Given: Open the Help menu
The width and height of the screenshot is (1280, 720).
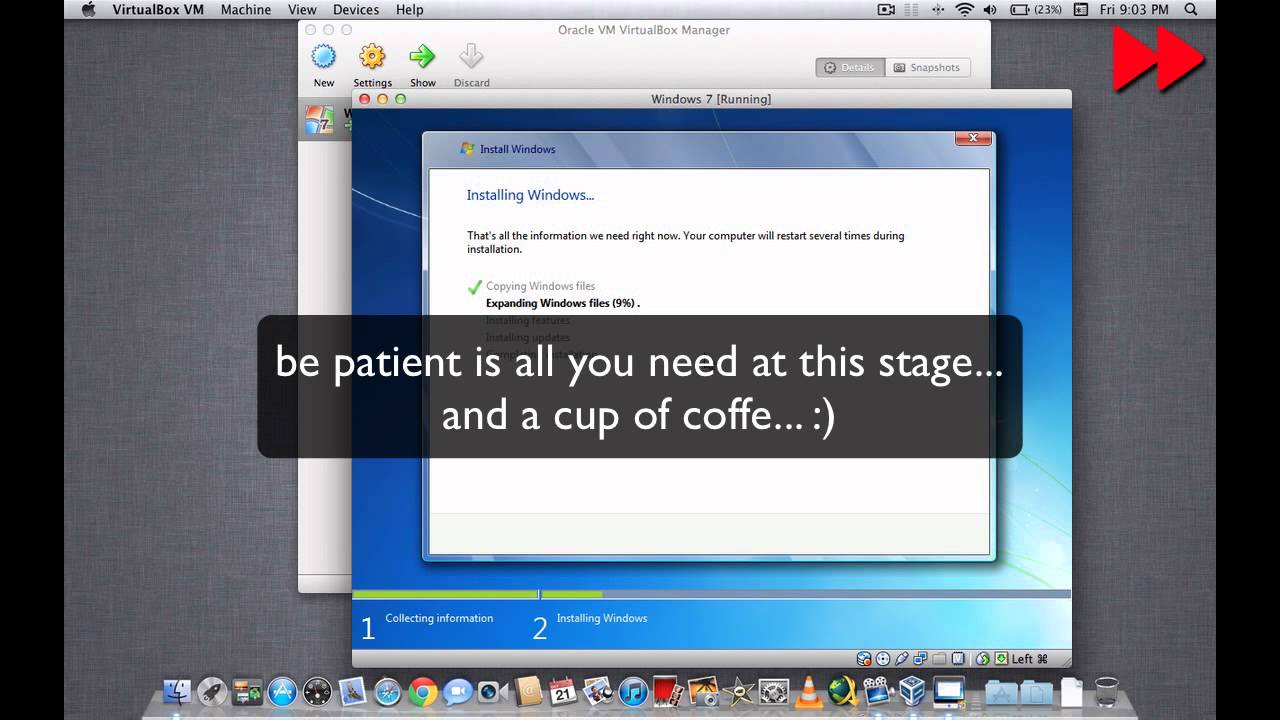Looking at the screenshot, I should pyautogui.click(x=410, y=10).
